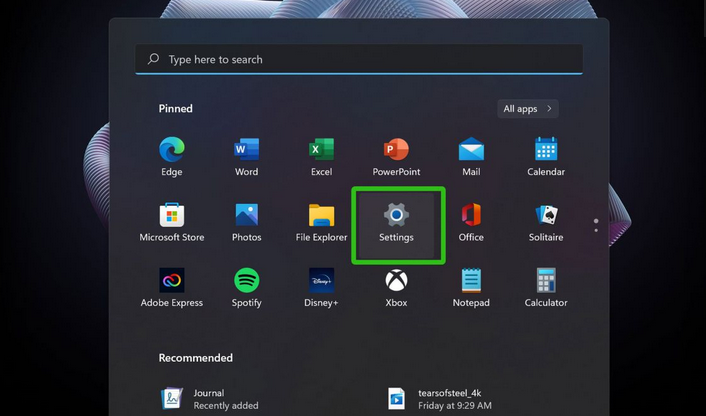This screenshot has height=416, width=706.
Task: Click the Type here to search box
Action: tap(359, 59)
